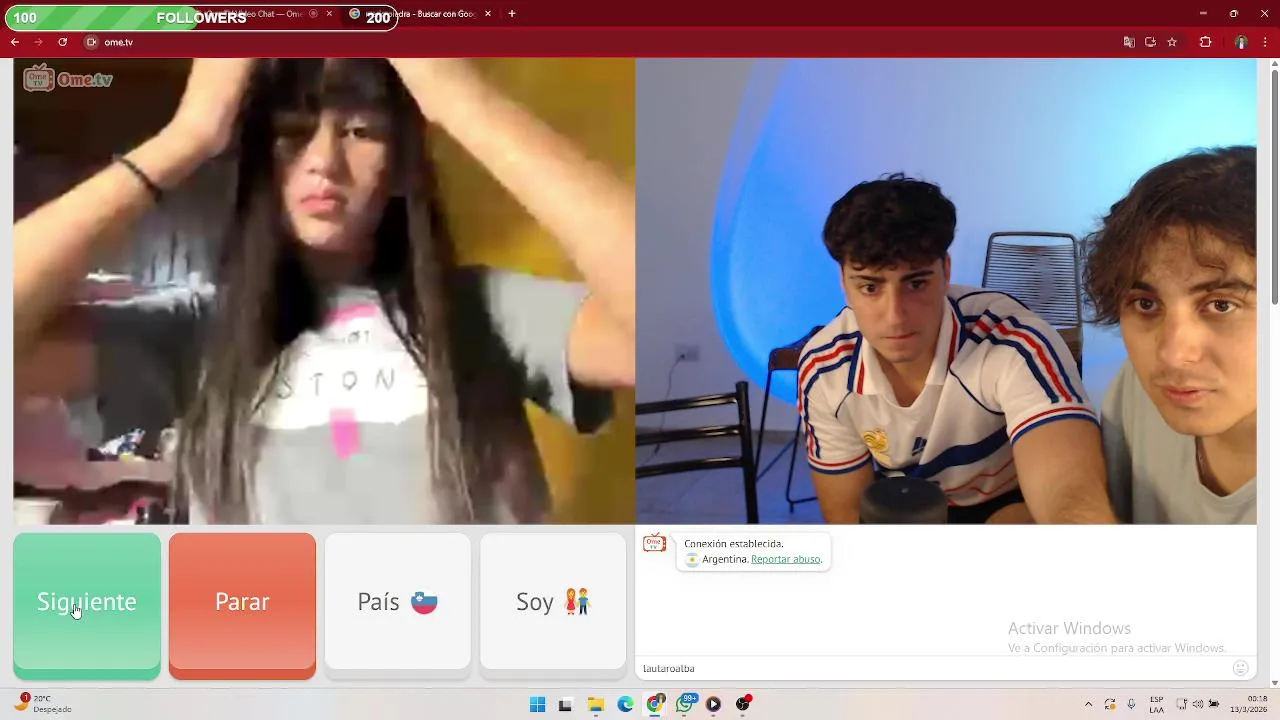The width and height of the screenshot is (1280, 720).
Task: Close the Ome video chat tab
Action: coord(329,14)
